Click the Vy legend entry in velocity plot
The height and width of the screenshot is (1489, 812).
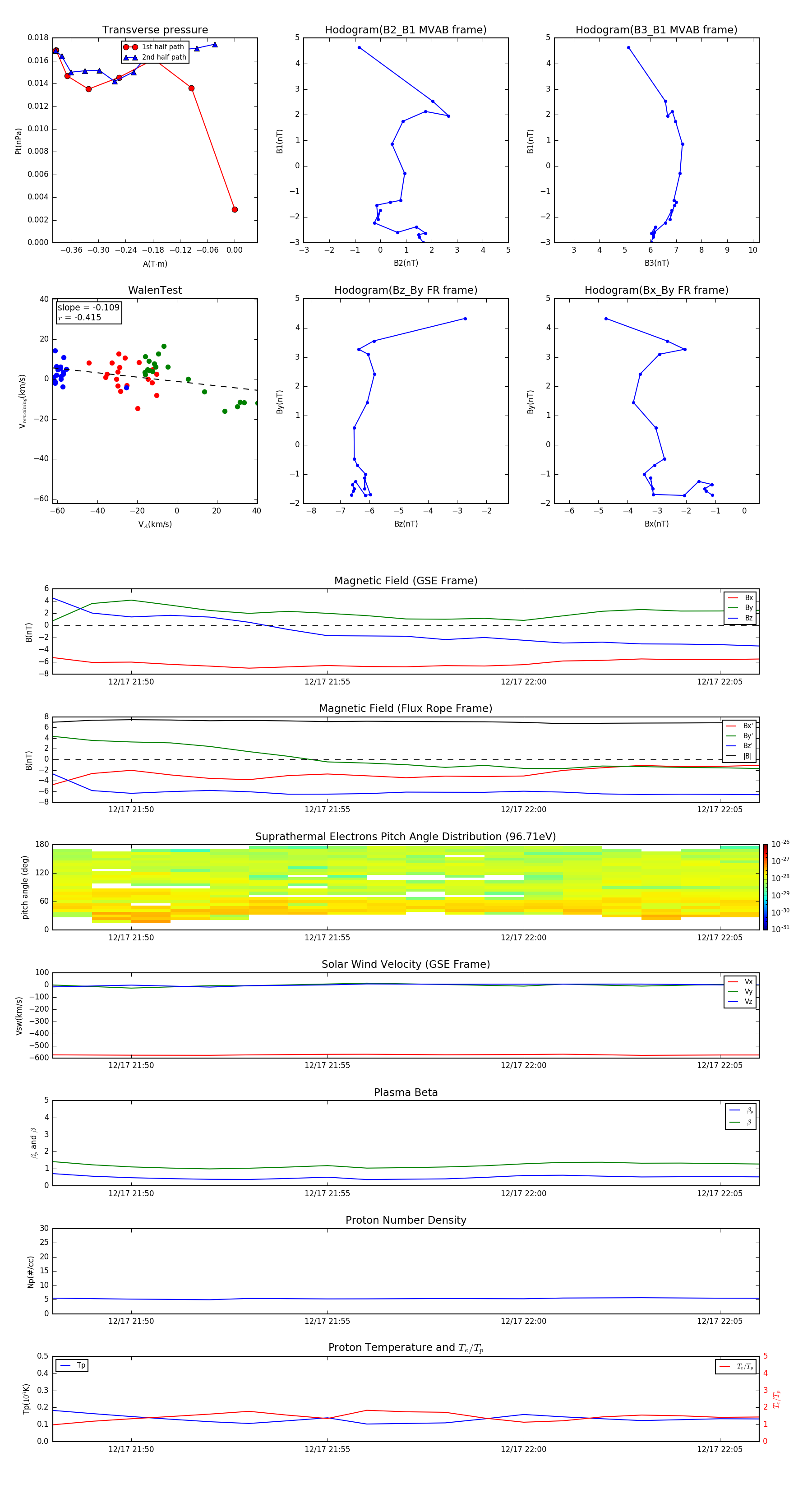coord(740,992)
